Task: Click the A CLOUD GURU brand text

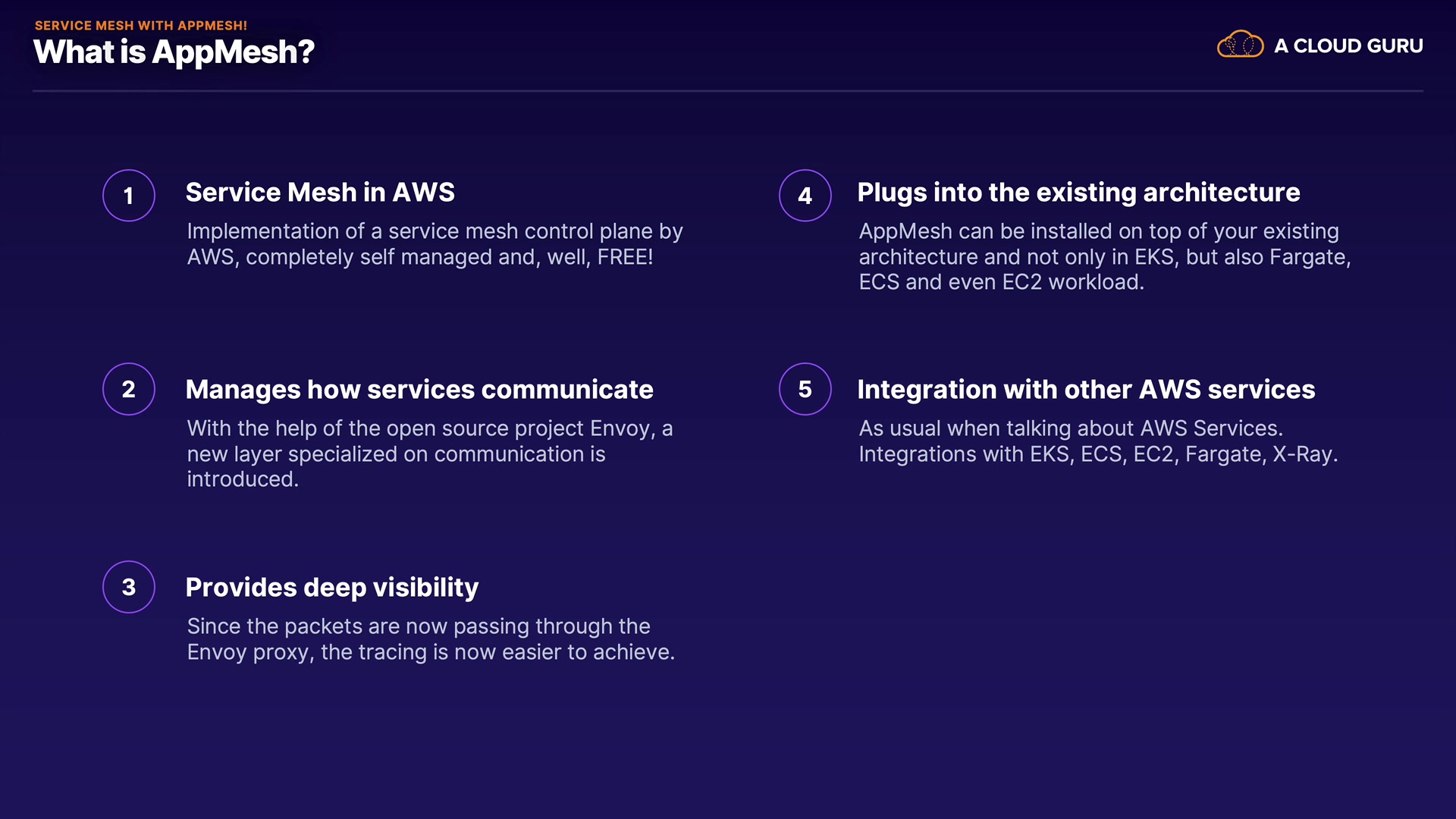Action: point(1348,46)
